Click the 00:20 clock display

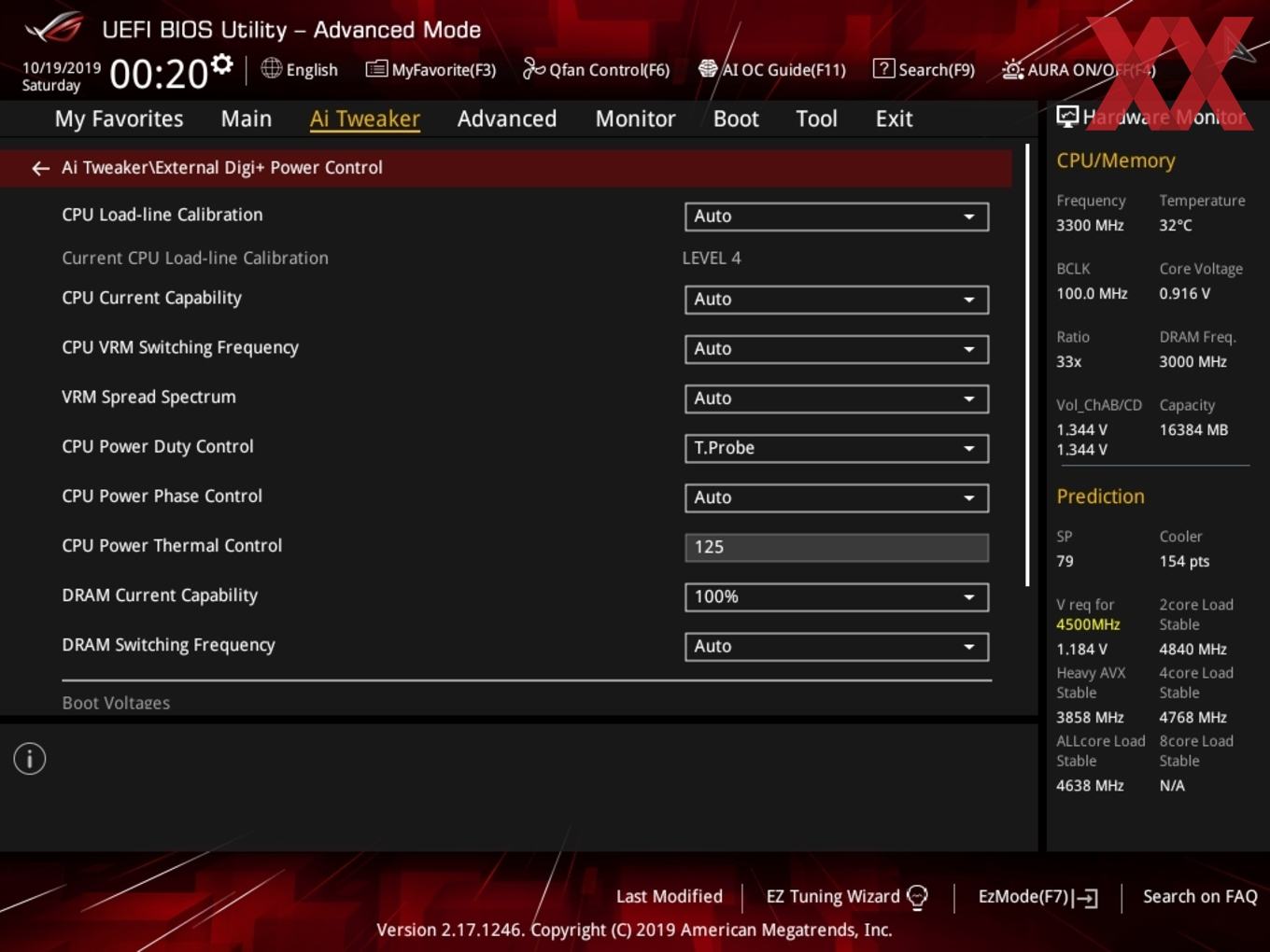pos(158,74)
